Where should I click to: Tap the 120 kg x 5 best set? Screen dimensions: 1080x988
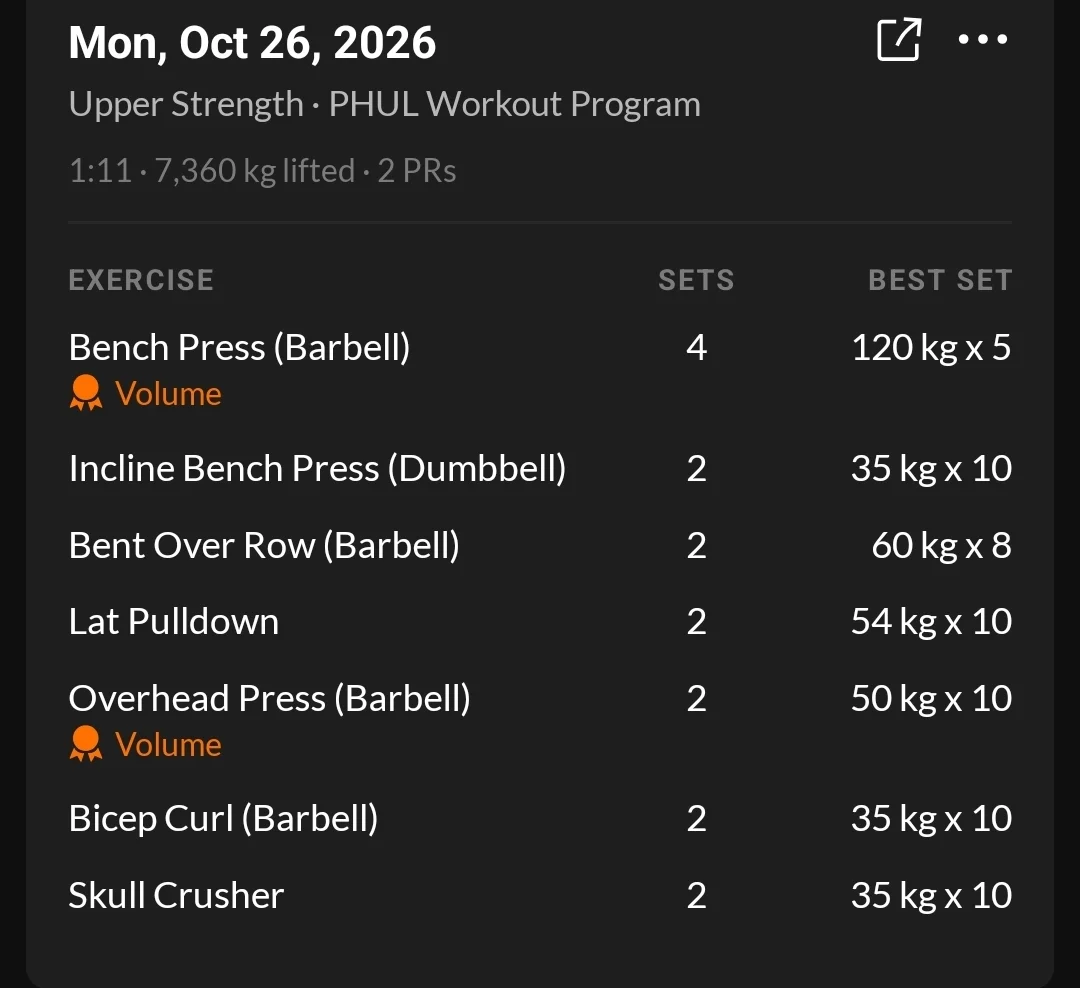click(x=931, y=347)
